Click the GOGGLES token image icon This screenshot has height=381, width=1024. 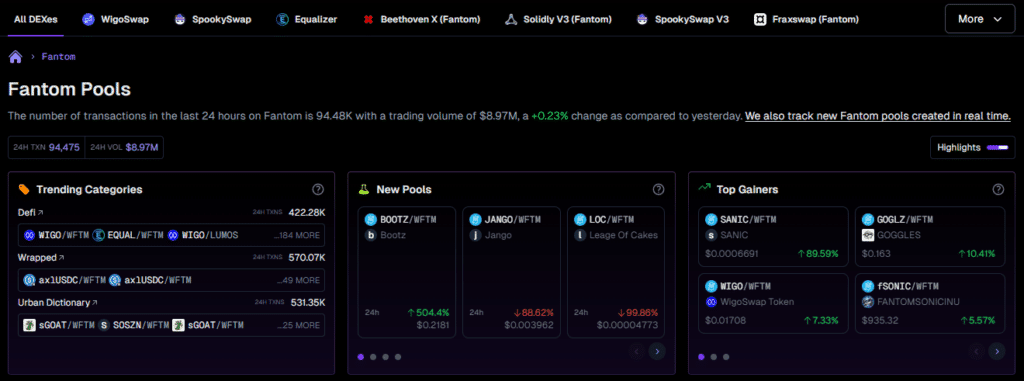868,235
